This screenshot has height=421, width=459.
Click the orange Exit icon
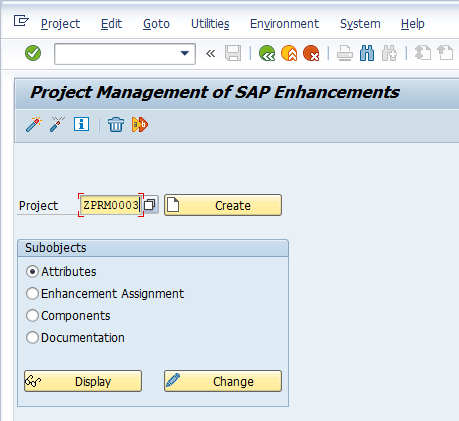click(289, 53)
